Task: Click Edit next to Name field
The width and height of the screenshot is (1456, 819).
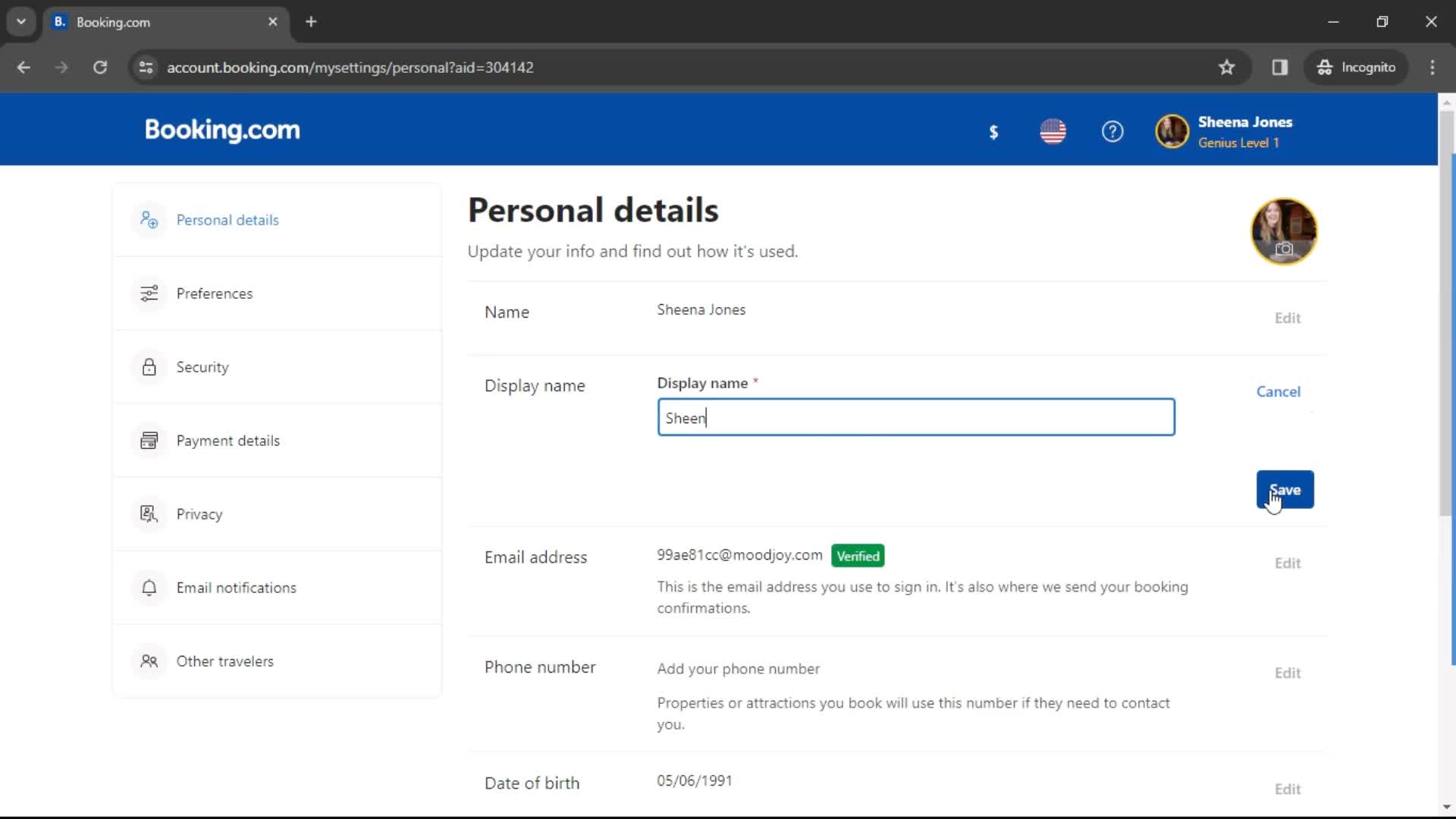Action: [x=1287, y=317]
